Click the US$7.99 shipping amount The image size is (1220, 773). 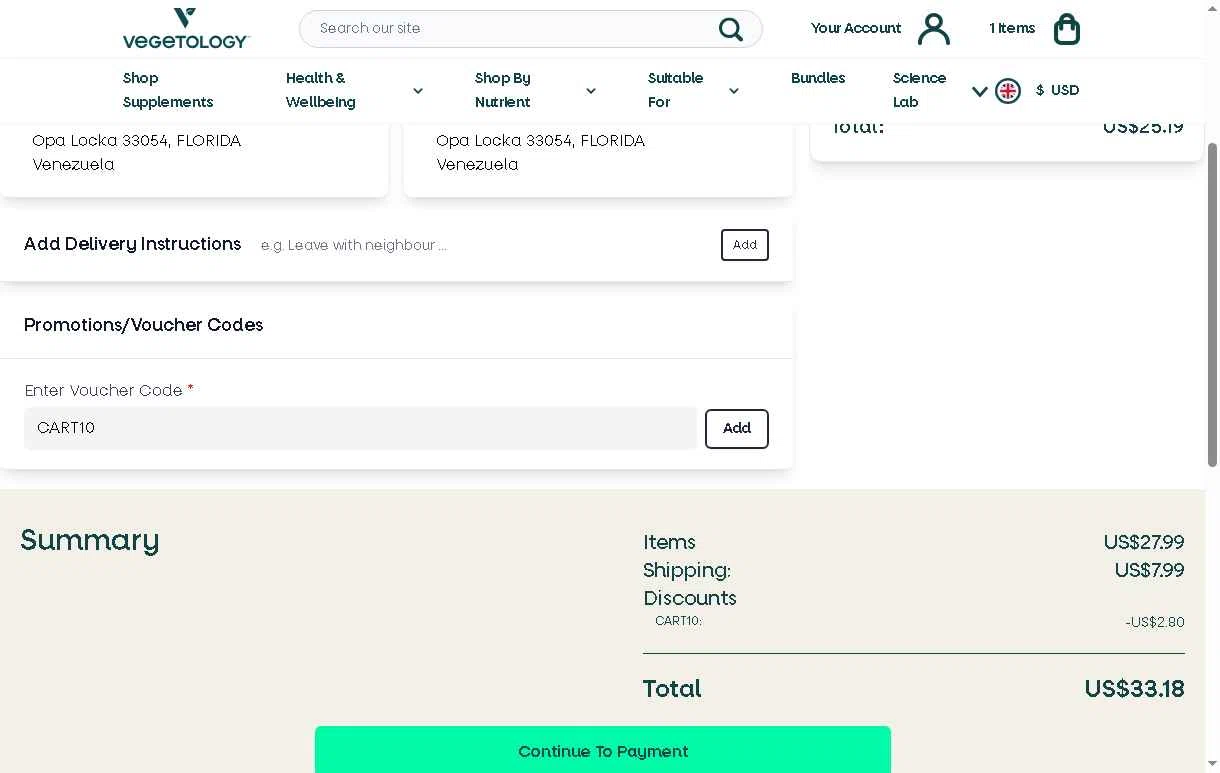[1150, 570]
